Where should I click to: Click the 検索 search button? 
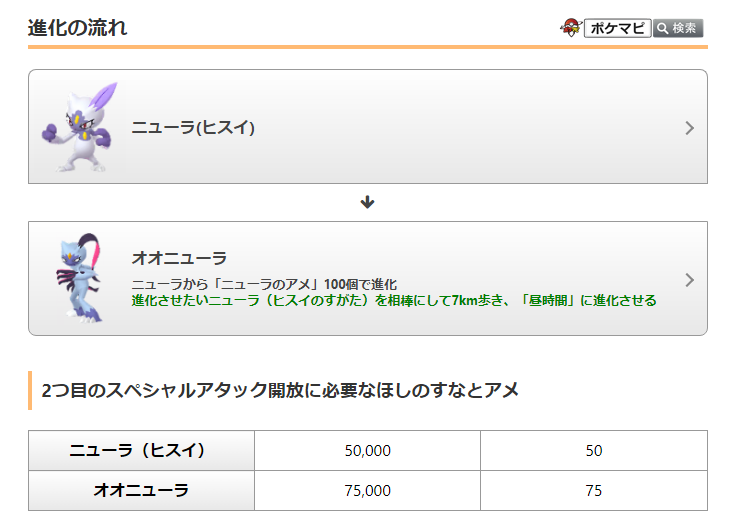tap(678, 28)
